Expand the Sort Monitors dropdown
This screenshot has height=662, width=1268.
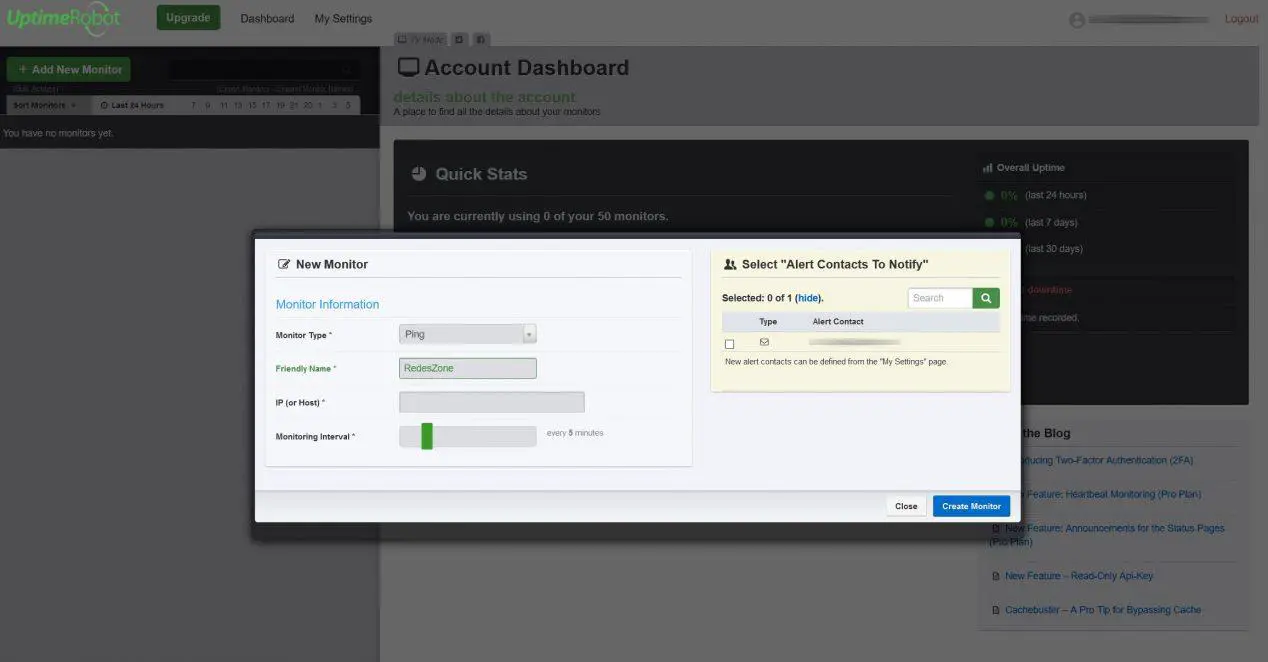[45, 105]
